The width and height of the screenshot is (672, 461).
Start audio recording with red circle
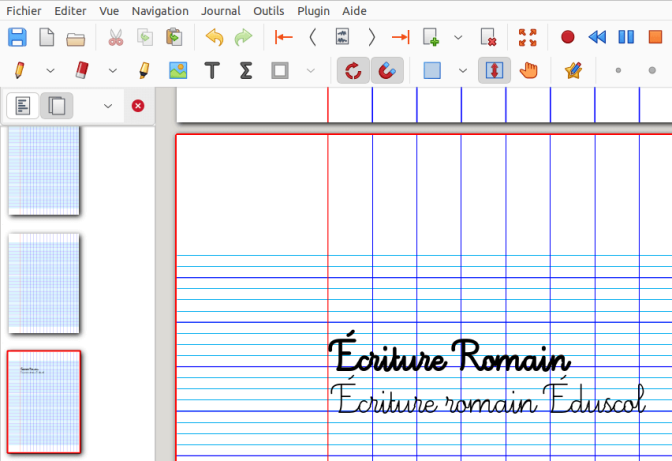[567, 37]
